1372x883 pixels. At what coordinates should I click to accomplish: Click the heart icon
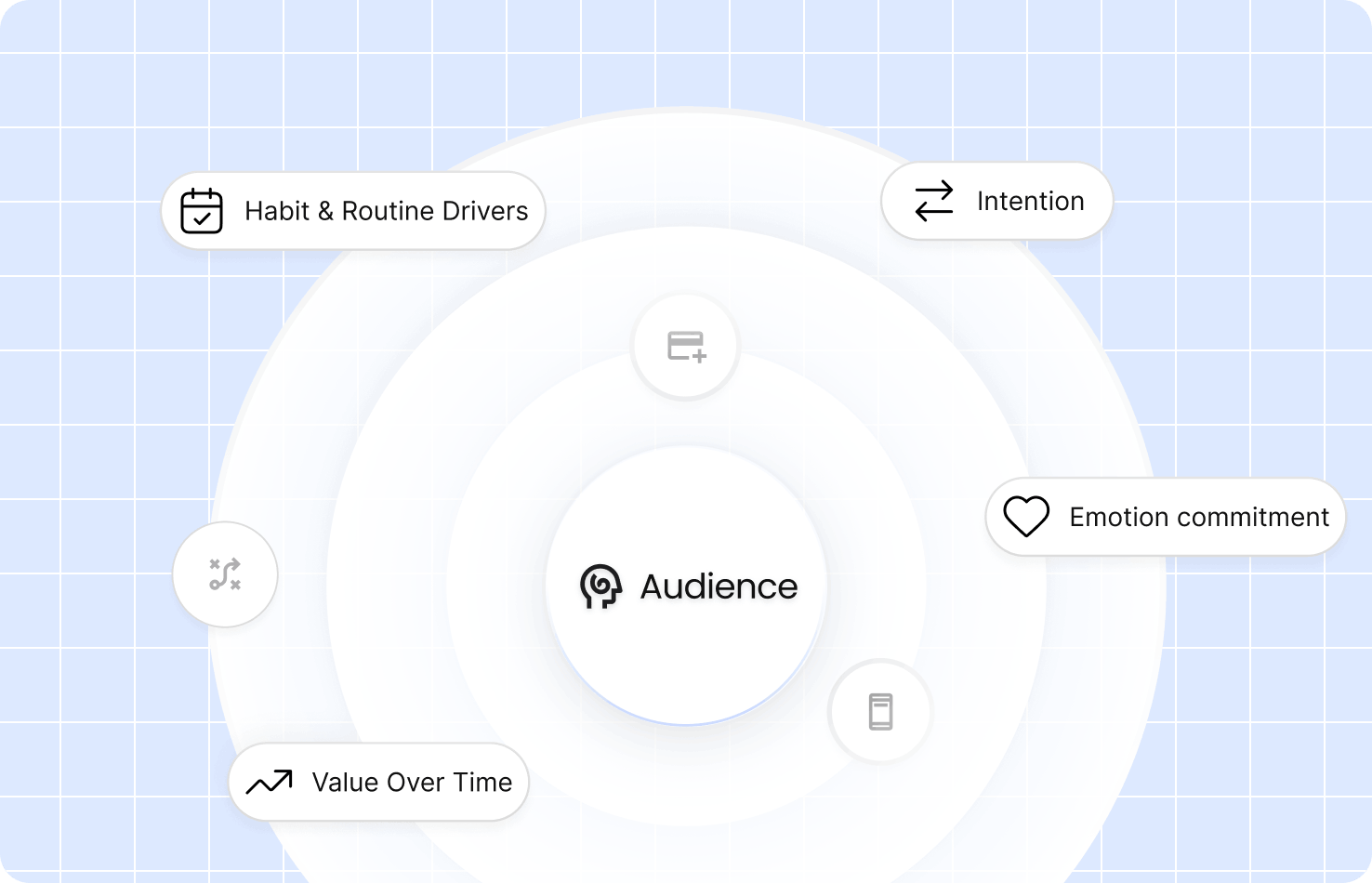[1026, 517]
